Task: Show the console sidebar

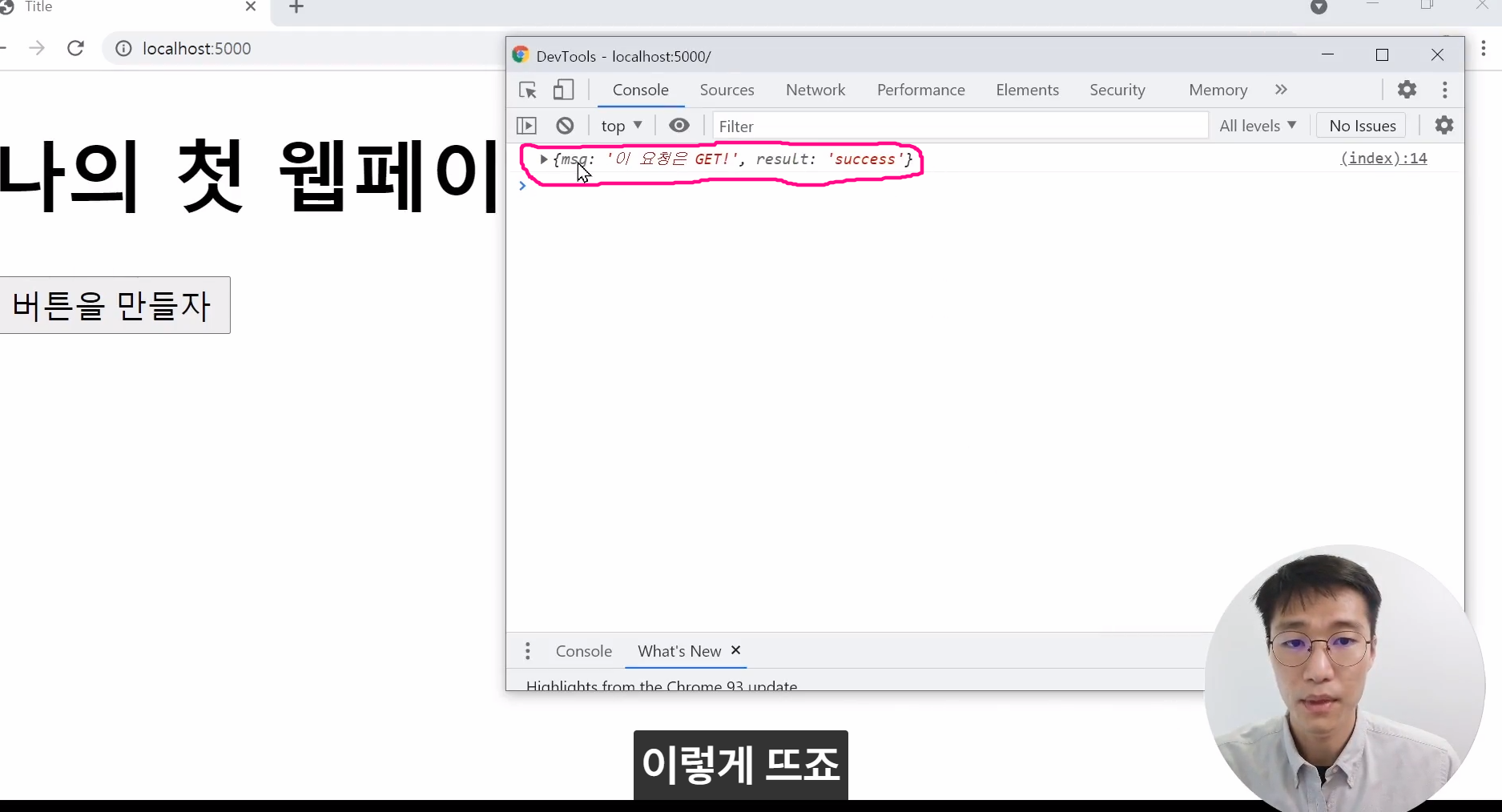Action: 527,126
